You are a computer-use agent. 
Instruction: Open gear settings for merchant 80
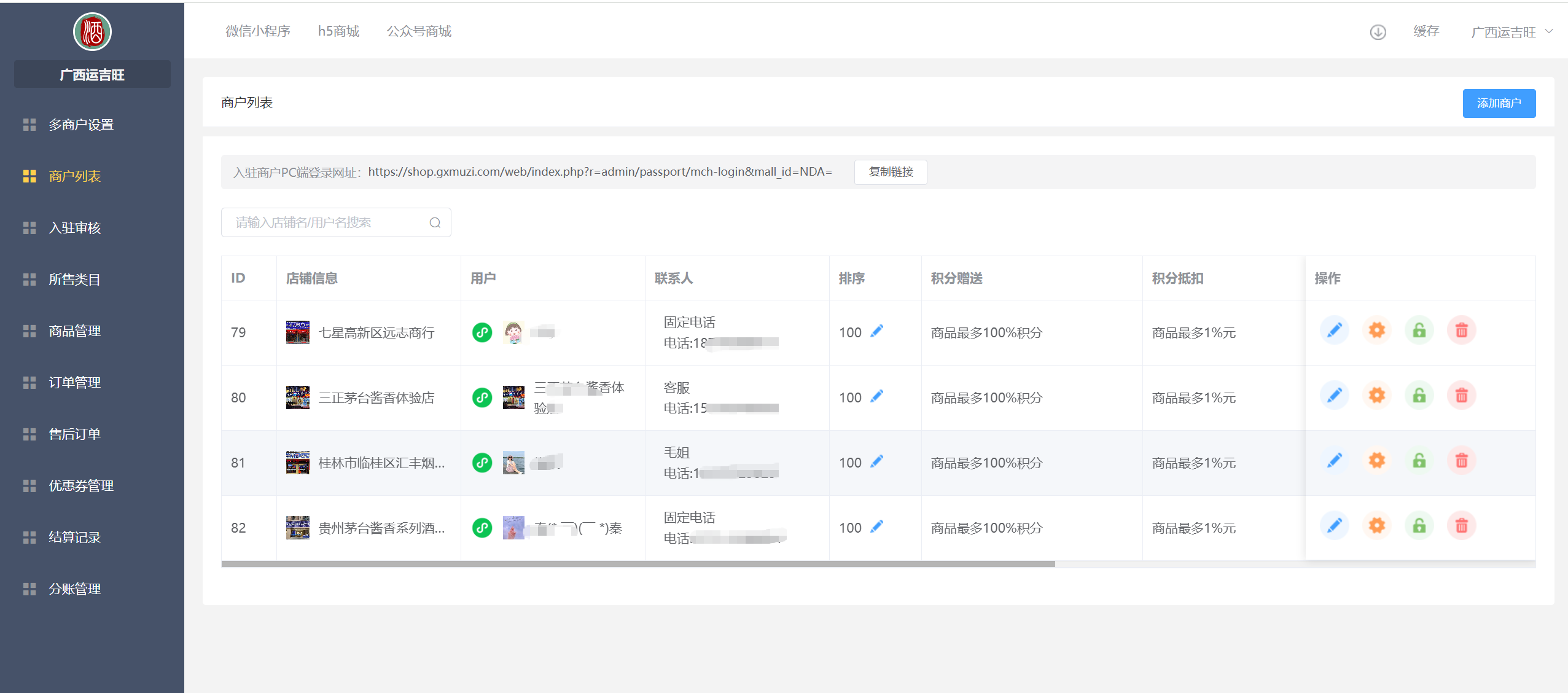point(1376,396)
